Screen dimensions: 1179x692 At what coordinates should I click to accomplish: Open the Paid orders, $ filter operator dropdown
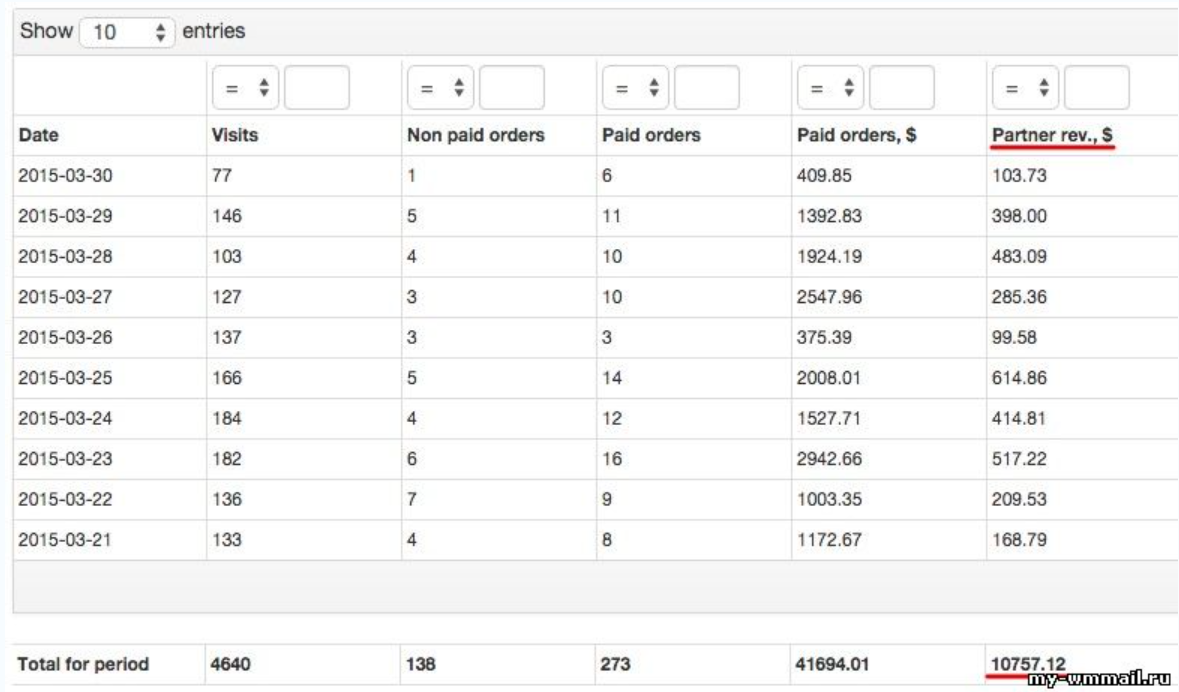pyautogui.click(x=829, y=88)
